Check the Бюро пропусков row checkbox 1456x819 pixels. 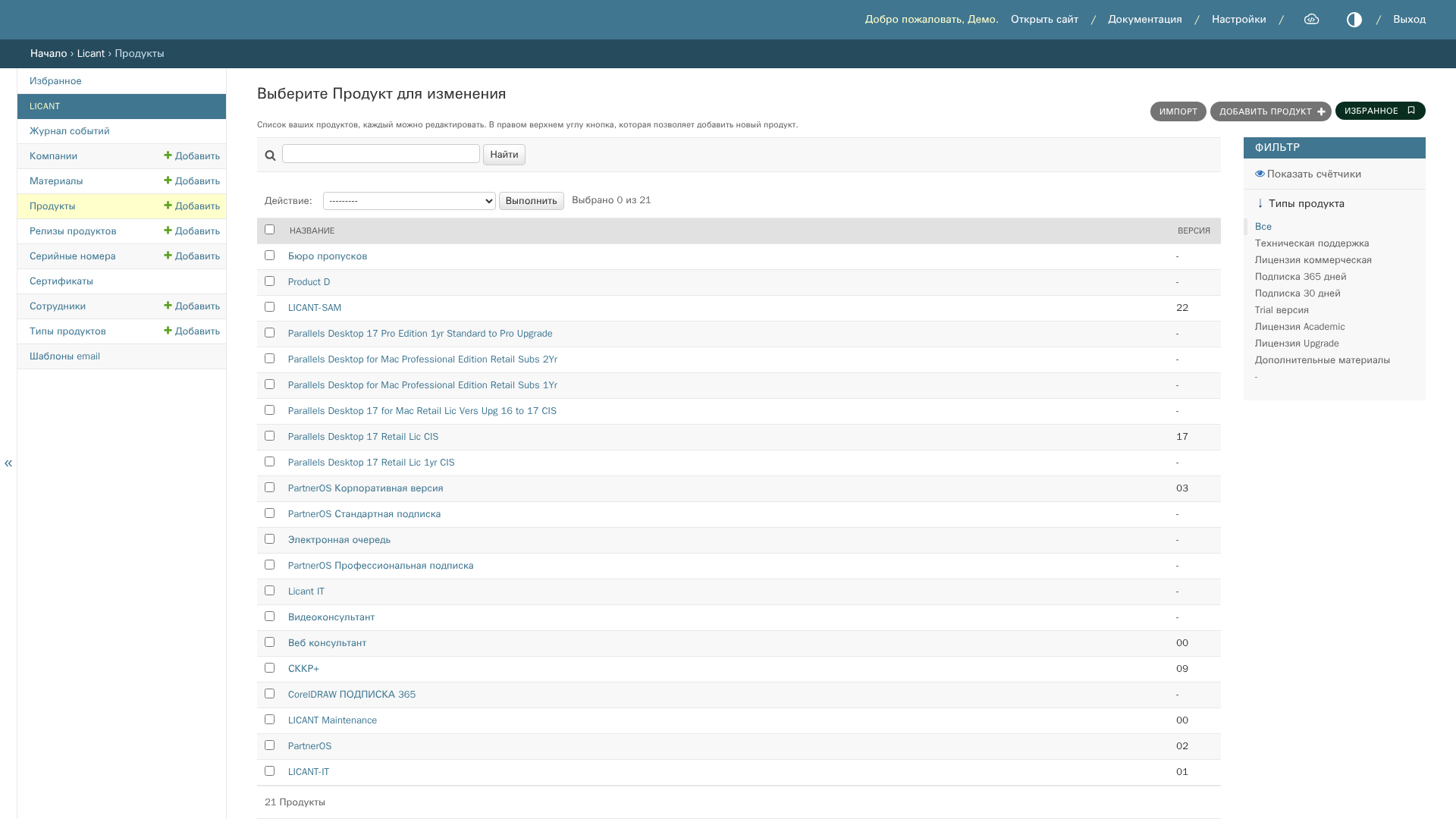[x=269, y=256]
